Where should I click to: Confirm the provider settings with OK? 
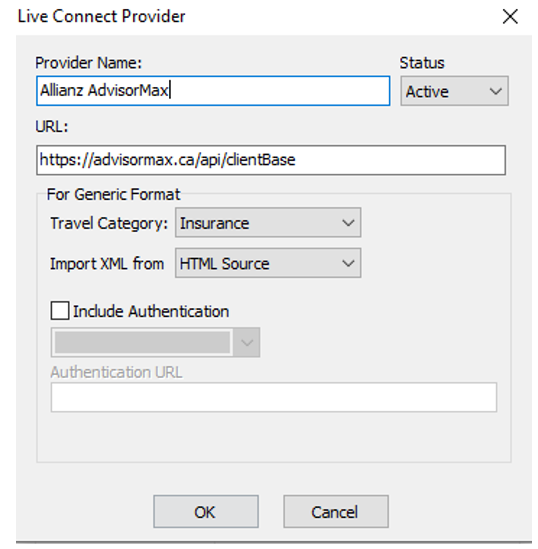(206, 512)
